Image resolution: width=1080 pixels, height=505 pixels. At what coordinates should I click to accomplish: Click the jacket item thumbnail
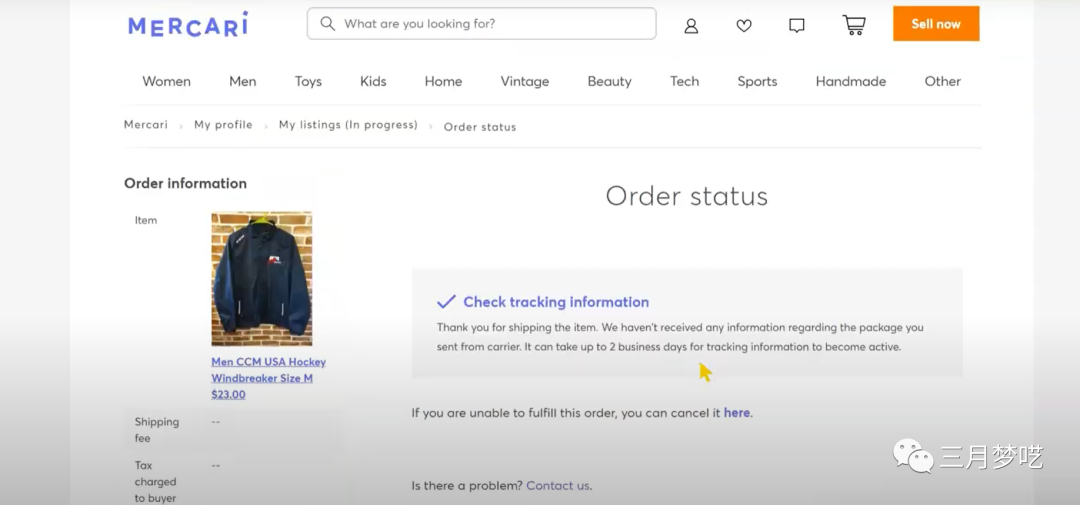(262, 279)
